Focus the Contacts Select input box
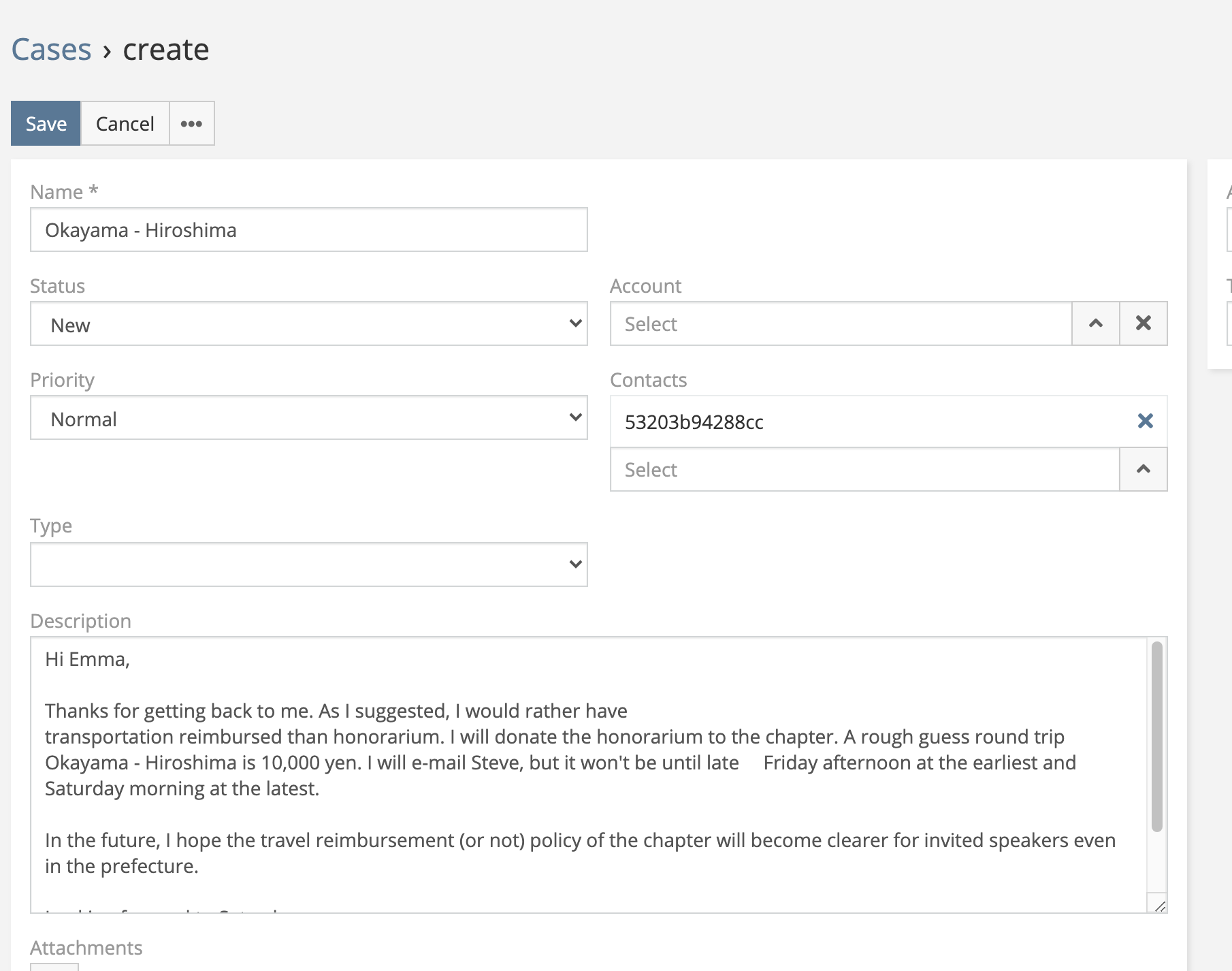Image resolution: width=1232 pixels, height=971 pixels. coord(864,470)
